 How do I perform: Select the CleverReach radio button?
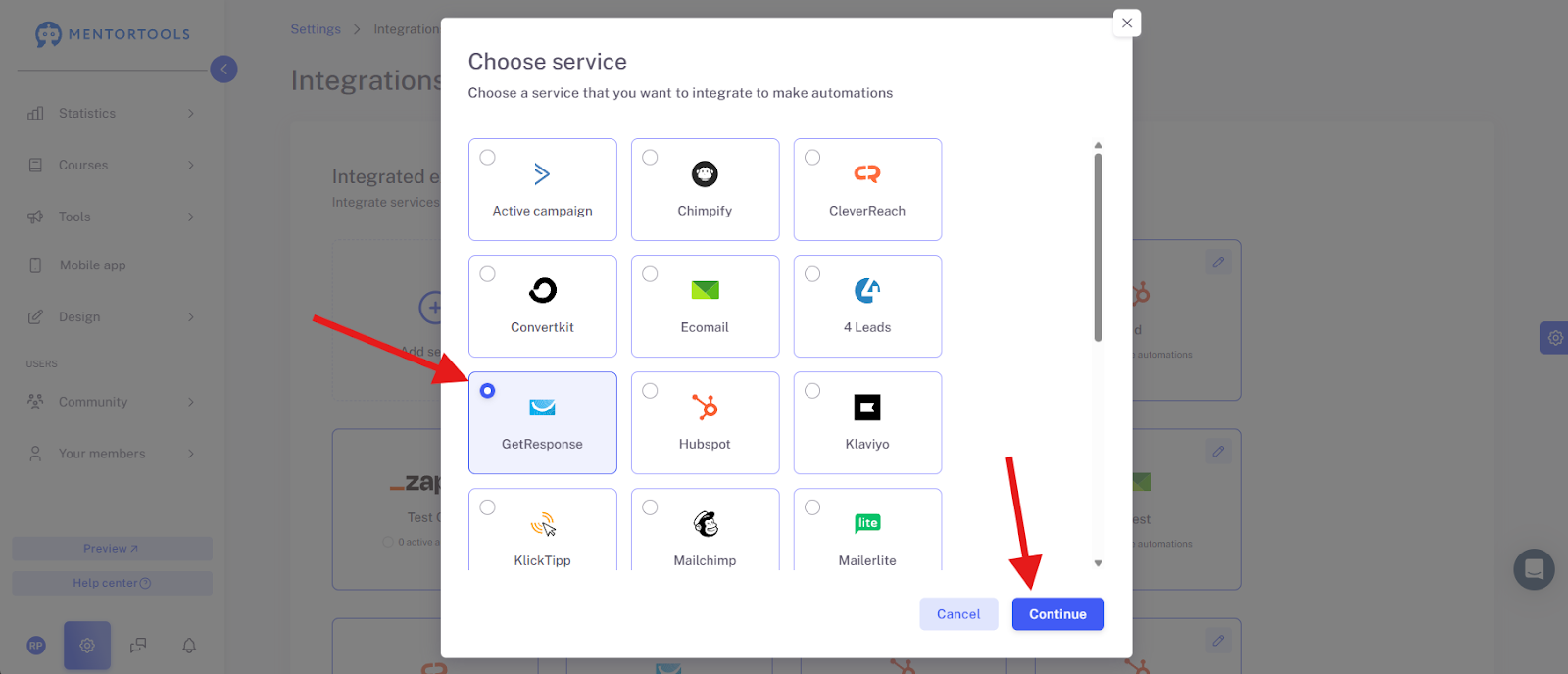[x=812, y=157]
